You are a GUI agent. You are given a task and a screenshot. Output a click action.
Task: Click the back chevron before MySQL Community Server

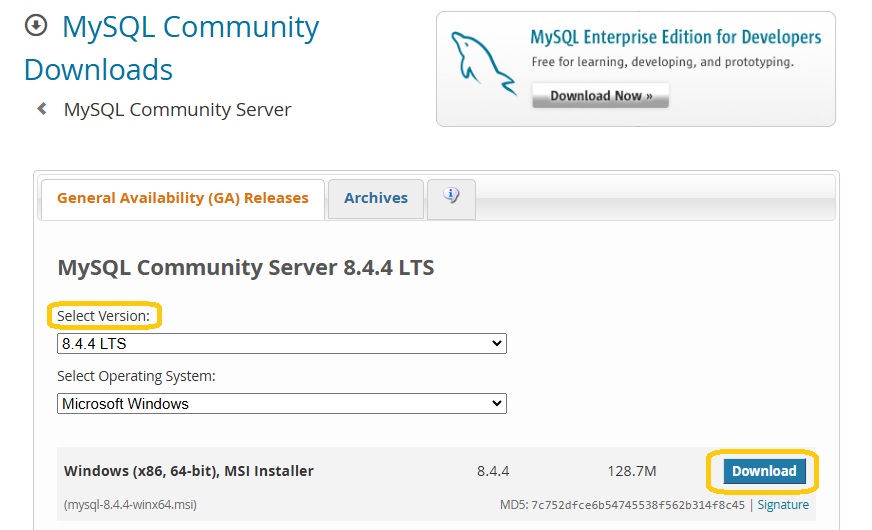[42, 108]
